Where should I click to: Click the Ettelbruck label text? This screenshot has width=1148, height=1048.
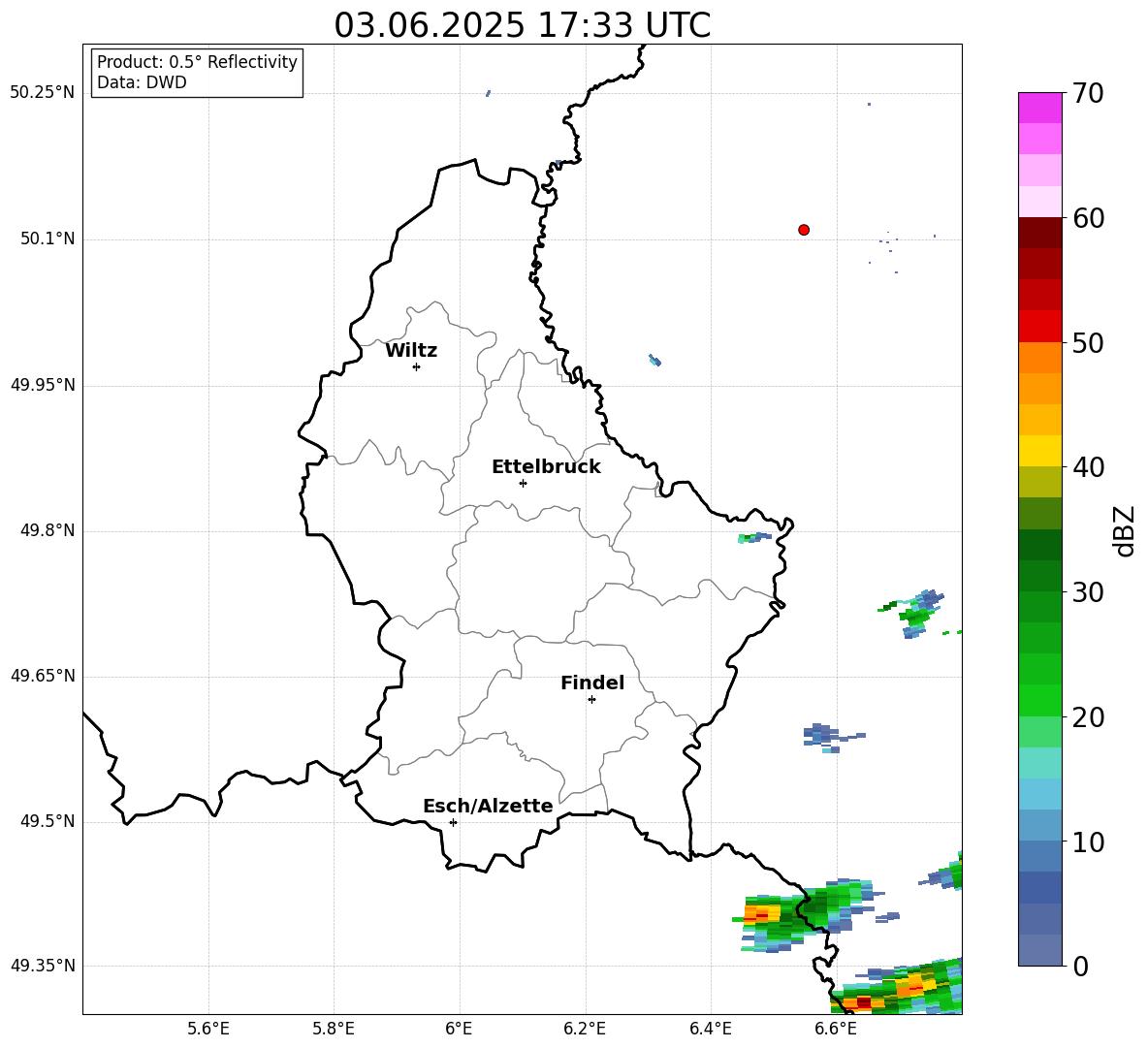[x=546, y=467]
